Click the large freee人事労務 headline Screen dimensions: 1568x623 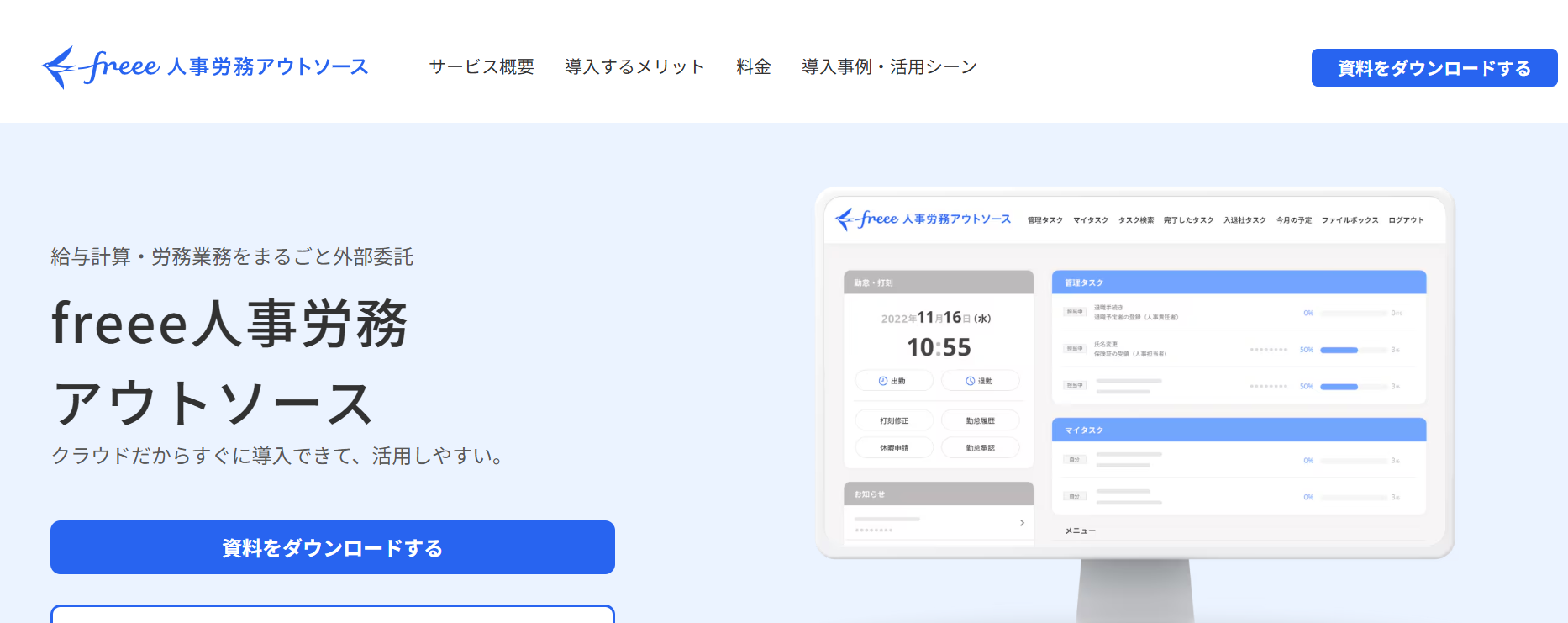(x=229, y=324)
